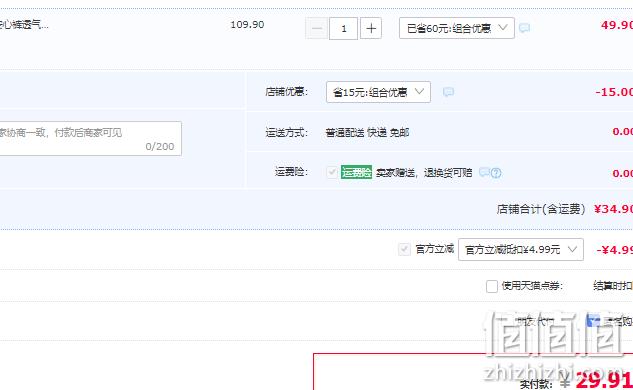Screen dimensions: 633x390
Task: Click the 朋友代付 option
Action: coord(535,321)
